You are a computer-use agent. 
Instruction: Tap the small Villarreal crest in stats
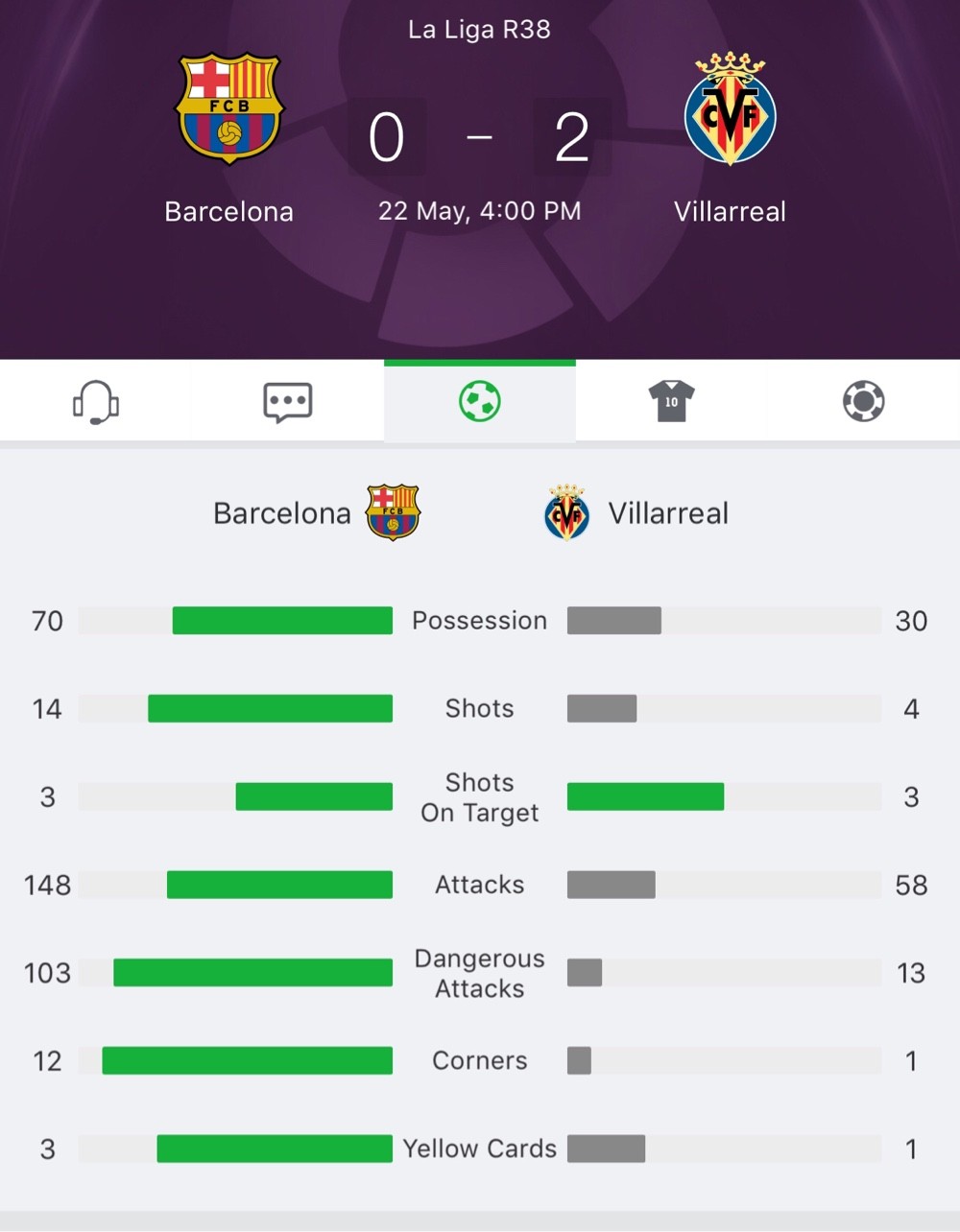point(566,512)
